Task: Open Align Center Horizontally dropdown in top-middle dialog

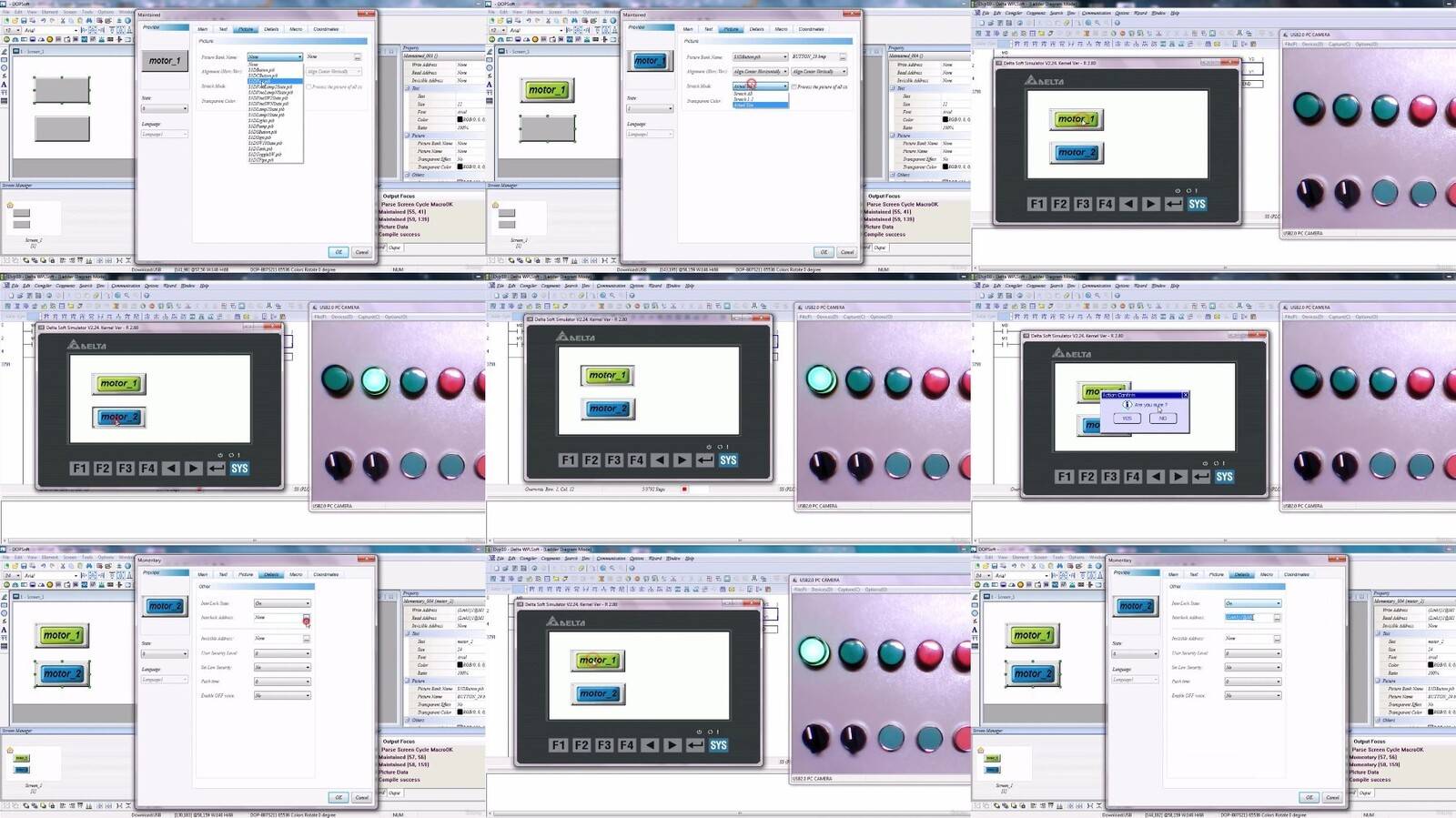Action: pyautogui.click(x=760, y=71)
